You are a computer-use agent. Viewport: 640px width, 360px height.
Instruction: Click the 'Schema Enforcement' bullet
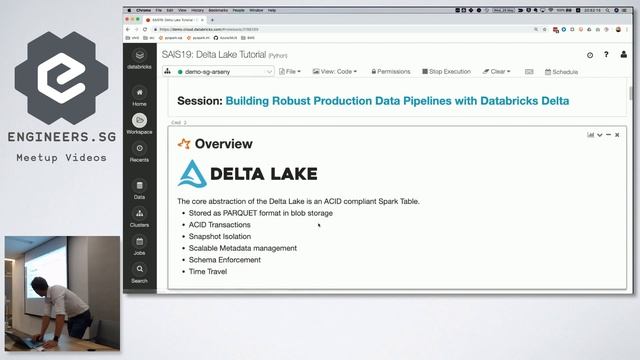(224, 260)
